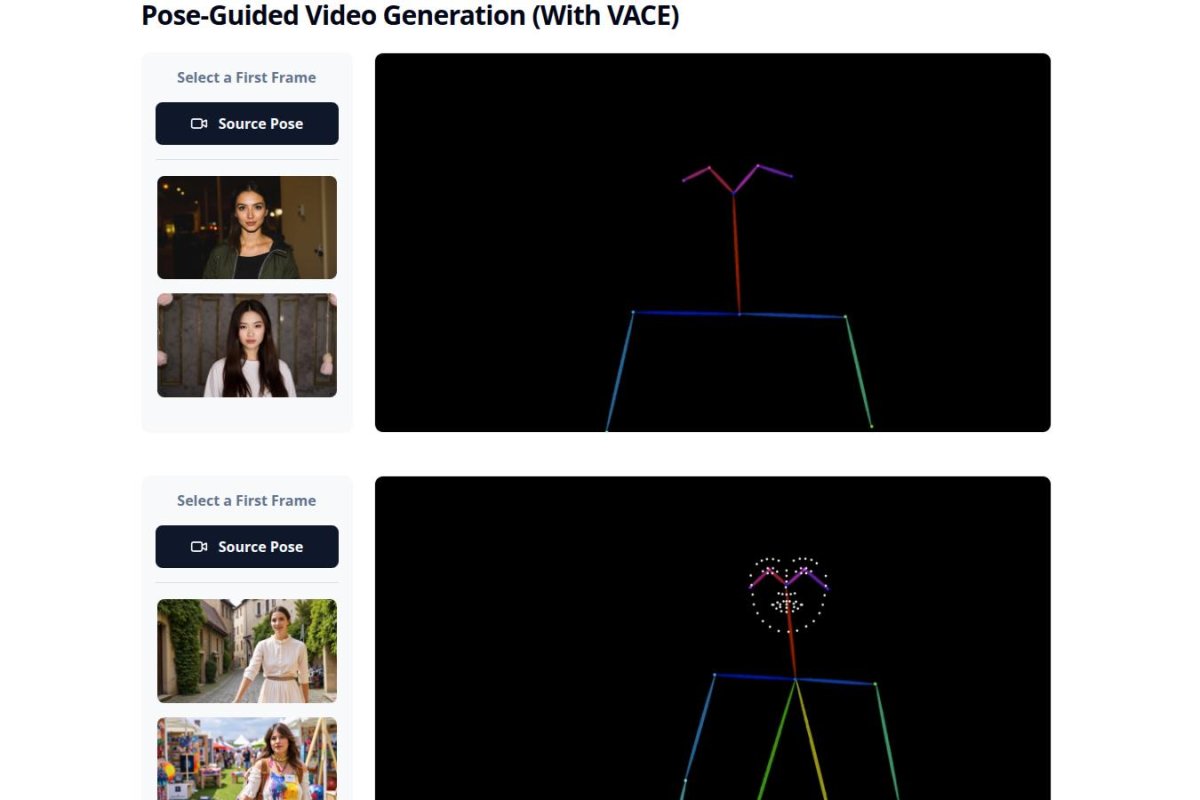
Task: Click camera icon in Source Pose button above alley photo
Action: pyautogui.click(x=199, y=547)
